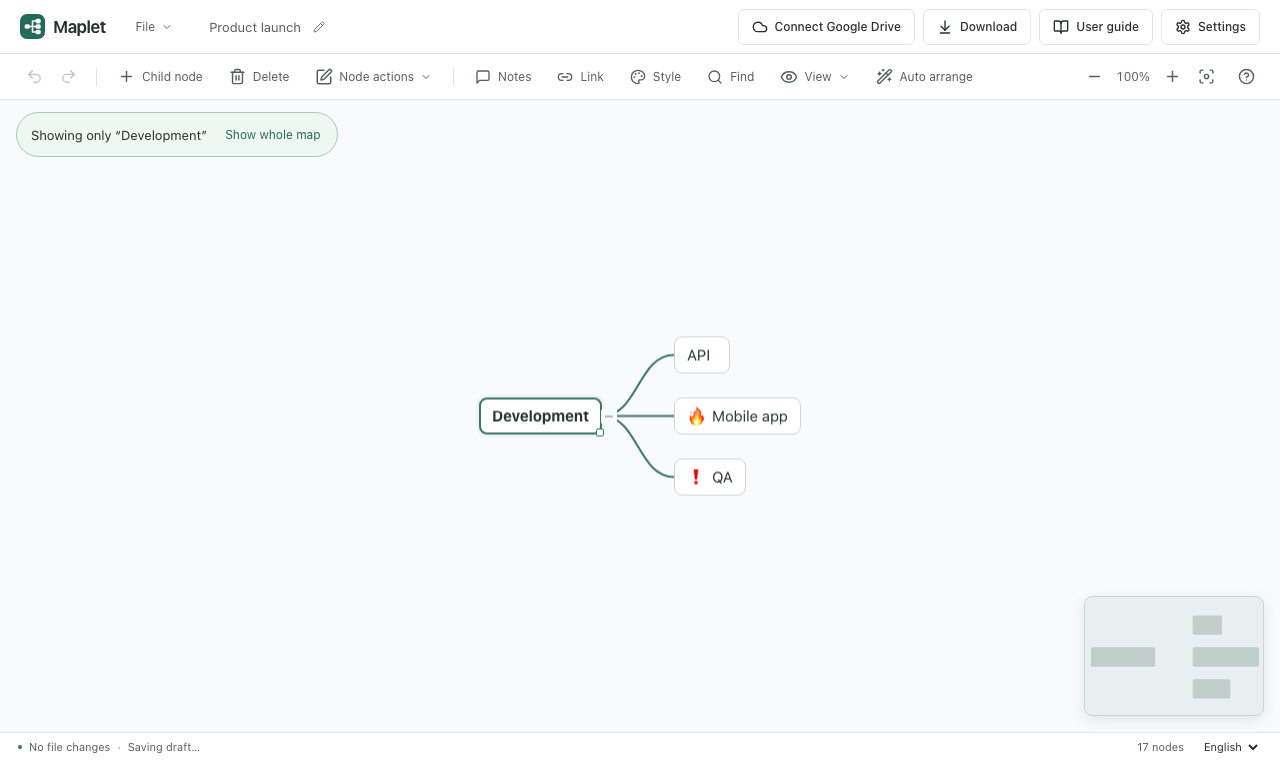
Task: Select the API node
Action: click(x=702, y=355)
